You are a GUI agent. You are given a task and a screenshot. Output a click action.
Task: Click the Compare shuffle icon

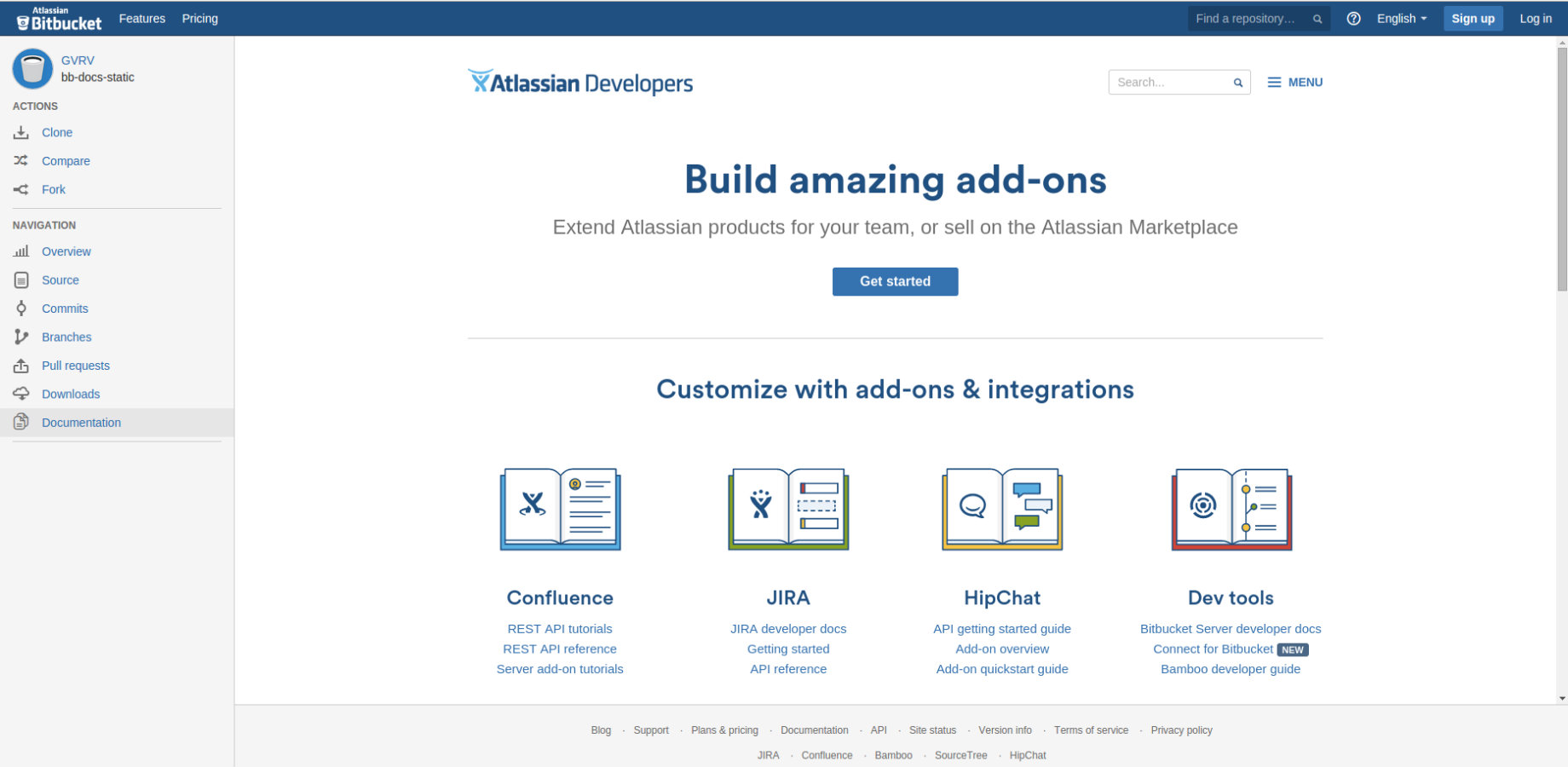click(21, 160)
